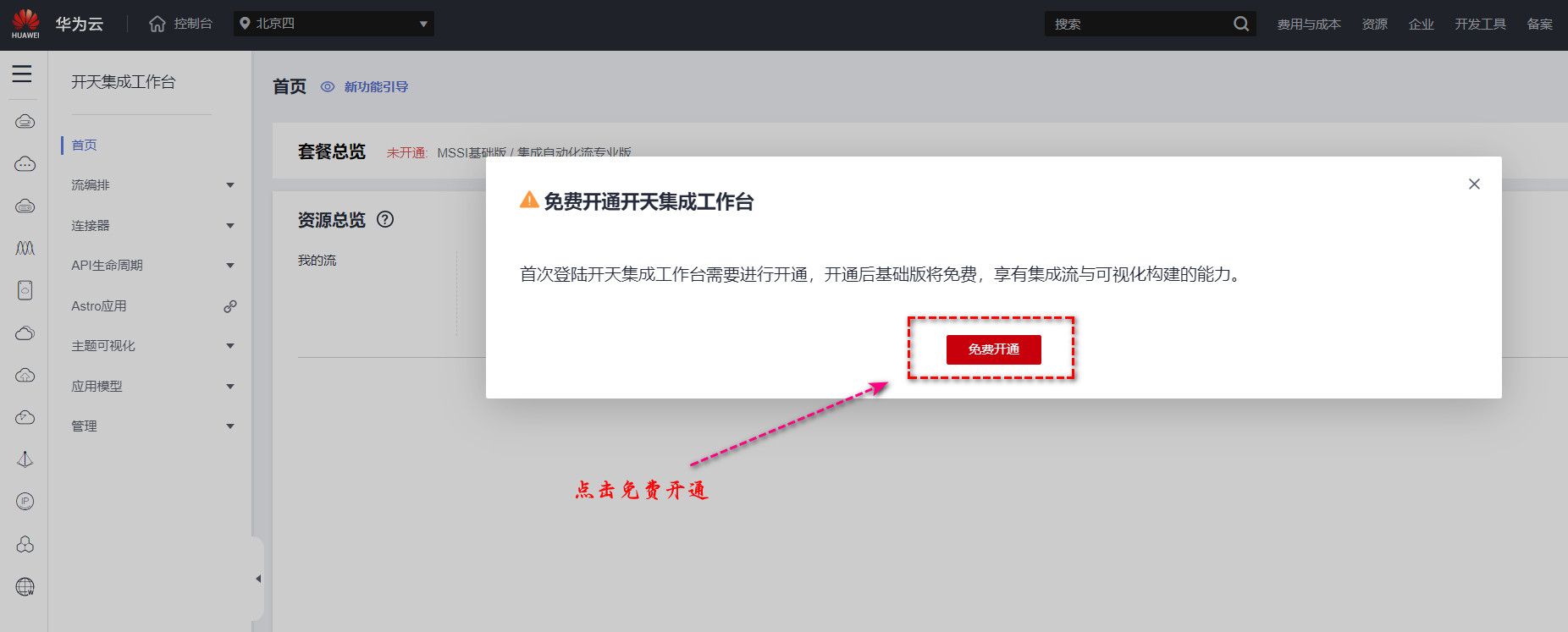Open the circled IP icon
This screenshot has width=1568, height=632.
click(x=25, y=502)
